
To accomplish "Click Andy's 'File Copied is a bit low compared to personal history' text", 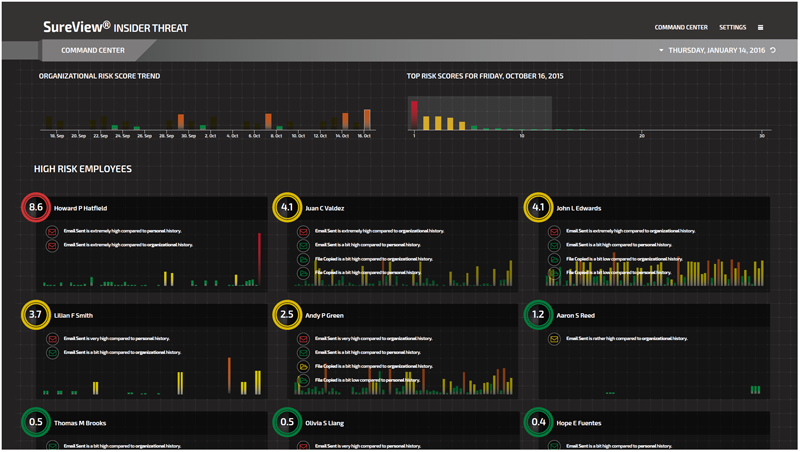I will coord(367,381).
